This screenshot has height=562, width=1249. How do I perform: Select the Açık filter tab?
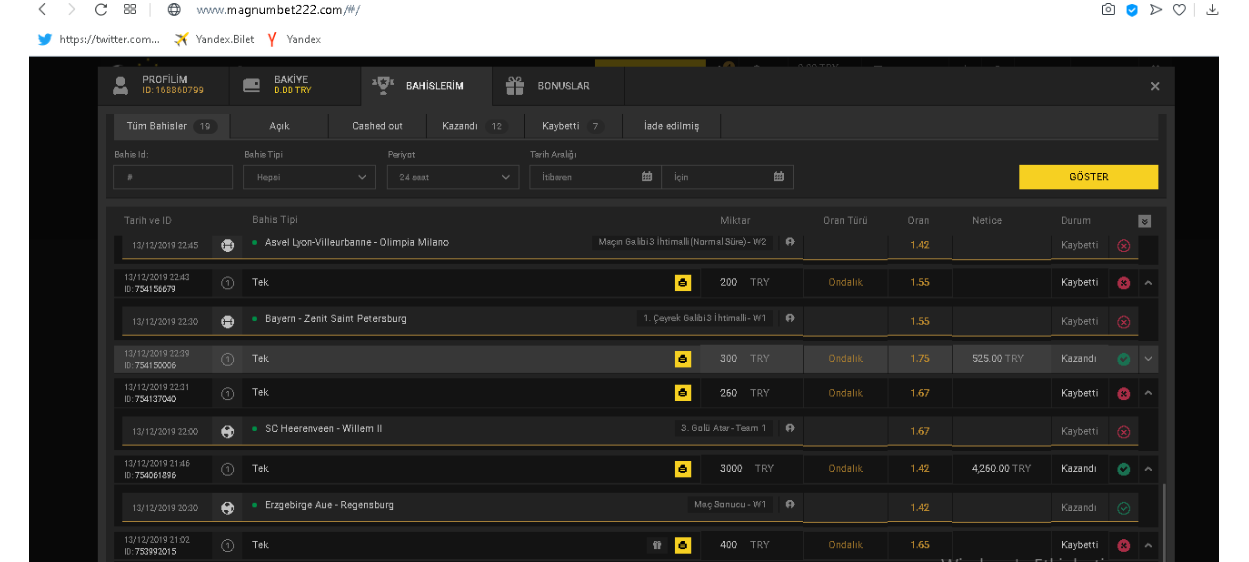pyautogui.click(x=279, y=126)
